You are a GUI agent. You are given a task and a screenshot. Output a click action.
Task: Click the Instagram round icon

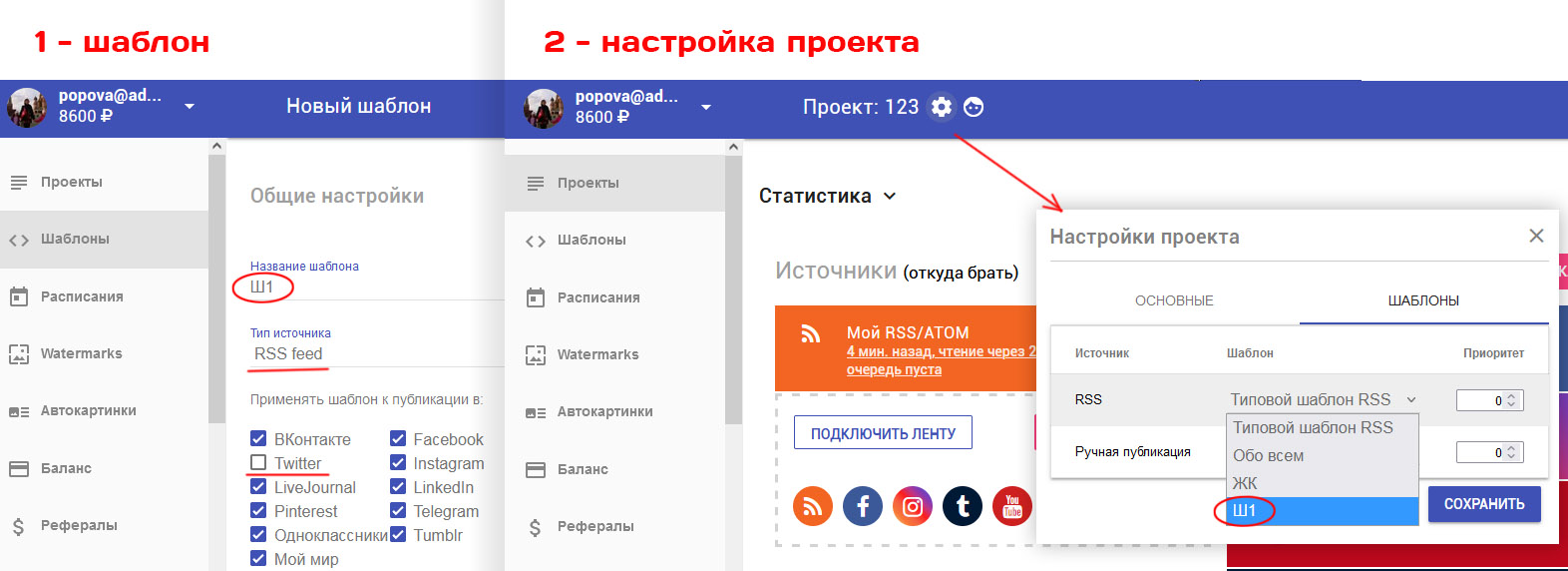point(912,507)
